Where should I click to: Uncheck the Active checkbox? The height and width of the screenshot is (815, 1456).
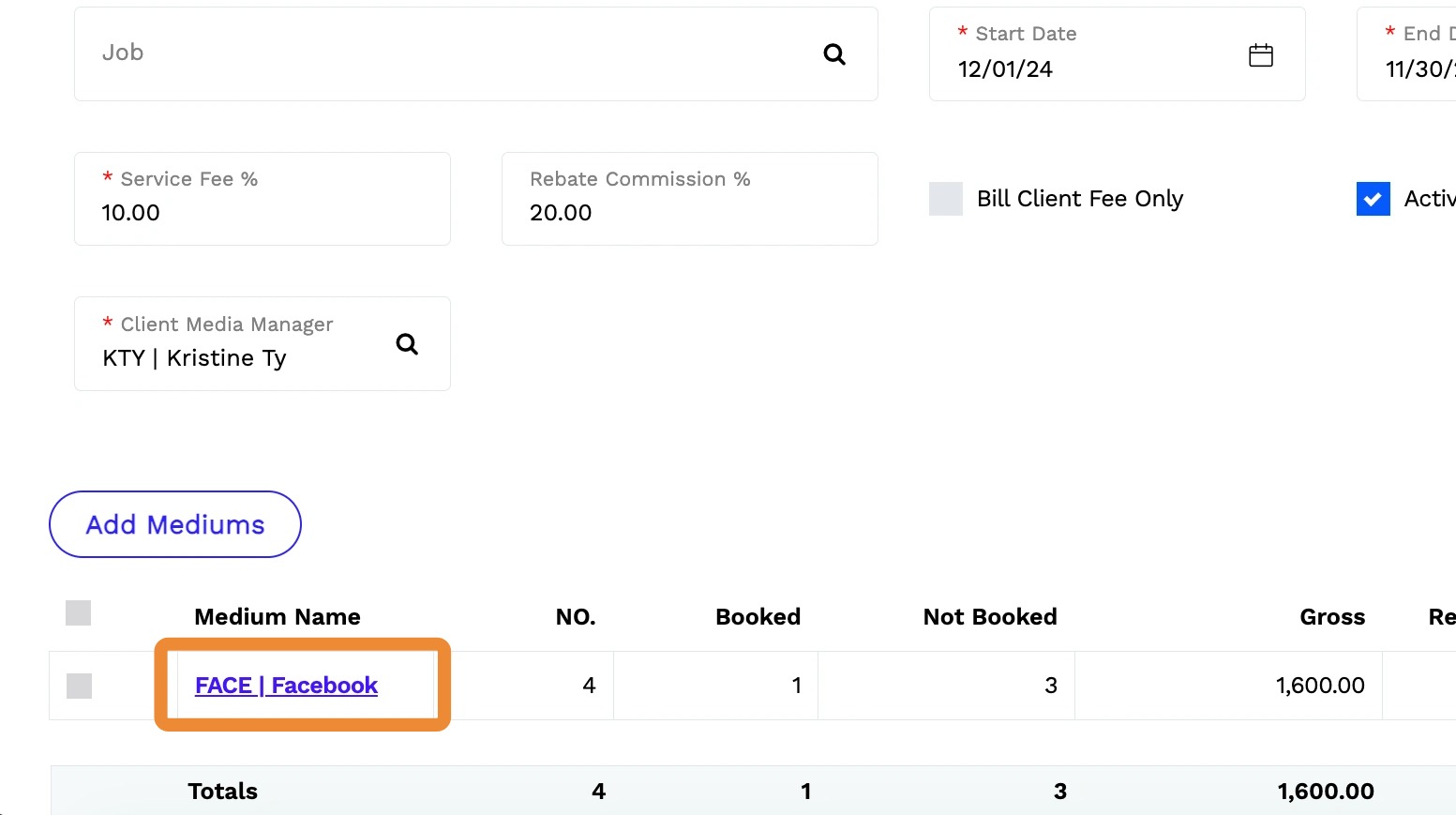coord(1373,199)
